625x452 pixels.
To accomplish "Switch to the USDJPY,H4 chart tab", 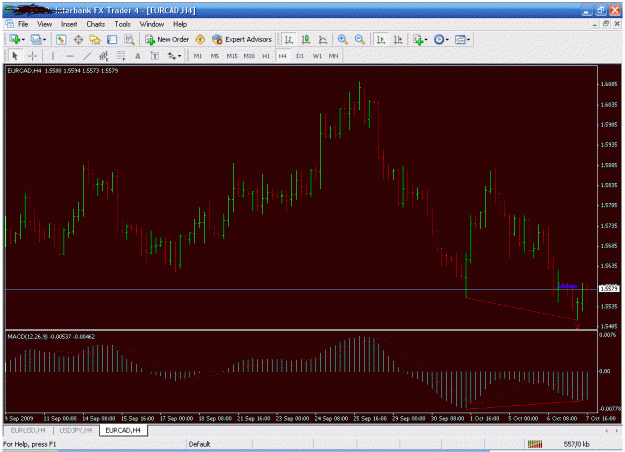I will click(x=76, y=430).
